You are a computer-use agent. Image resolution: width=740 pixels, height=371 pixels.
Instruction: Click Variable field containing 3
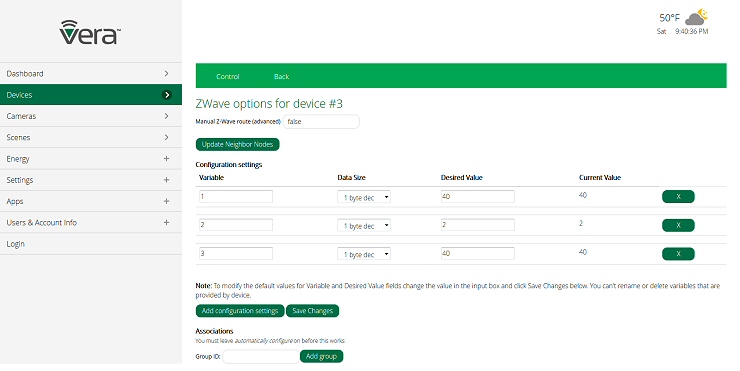tap(235, 253)
